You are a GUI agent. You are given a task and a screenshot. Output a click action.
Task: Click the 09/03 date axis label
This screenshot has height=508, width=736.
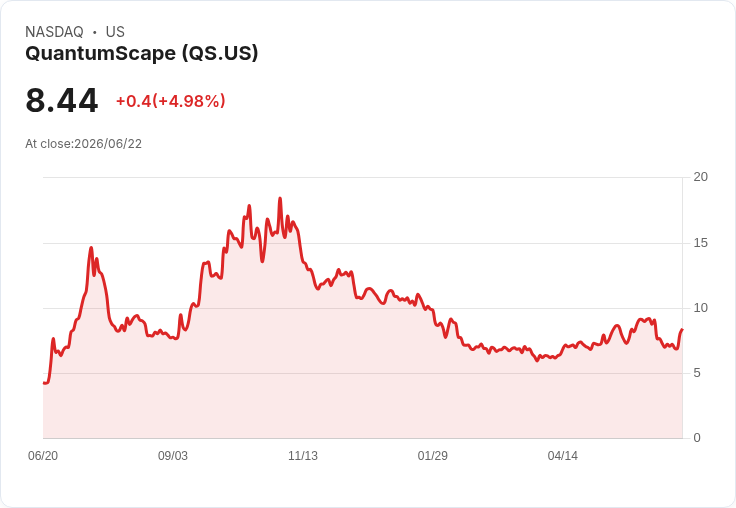click(173, 456)
